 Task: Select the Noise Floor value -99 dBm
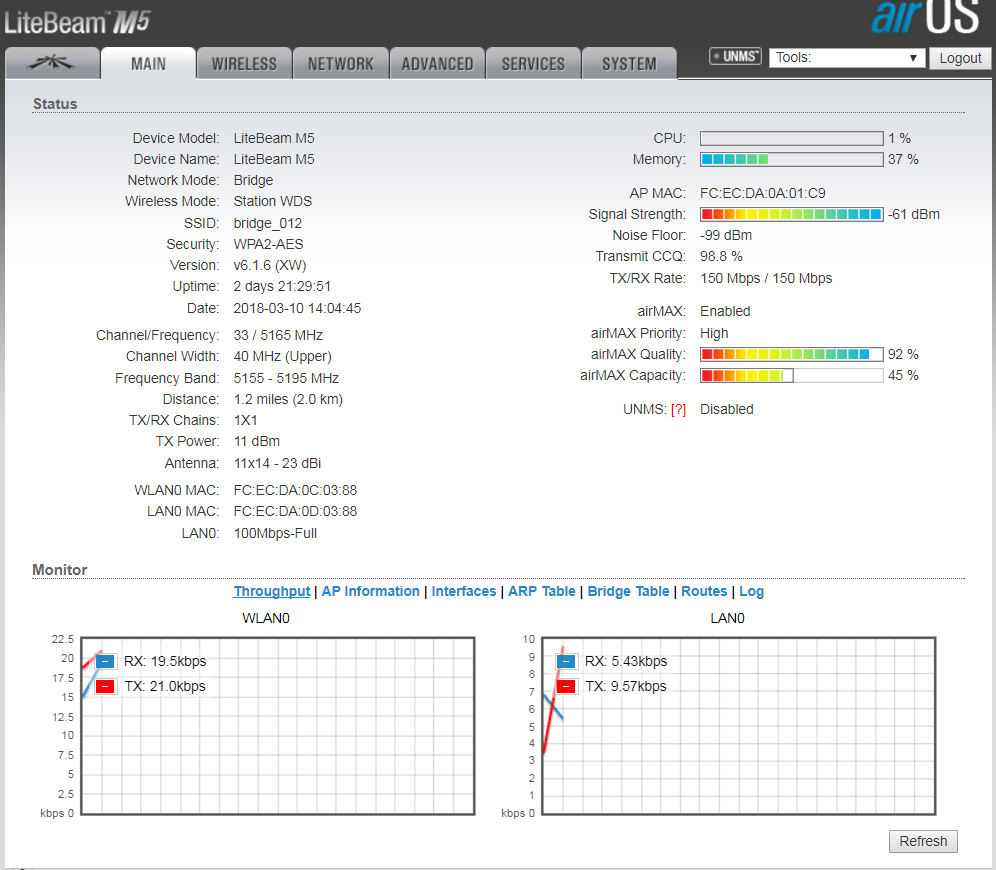(x=726, y=236)
